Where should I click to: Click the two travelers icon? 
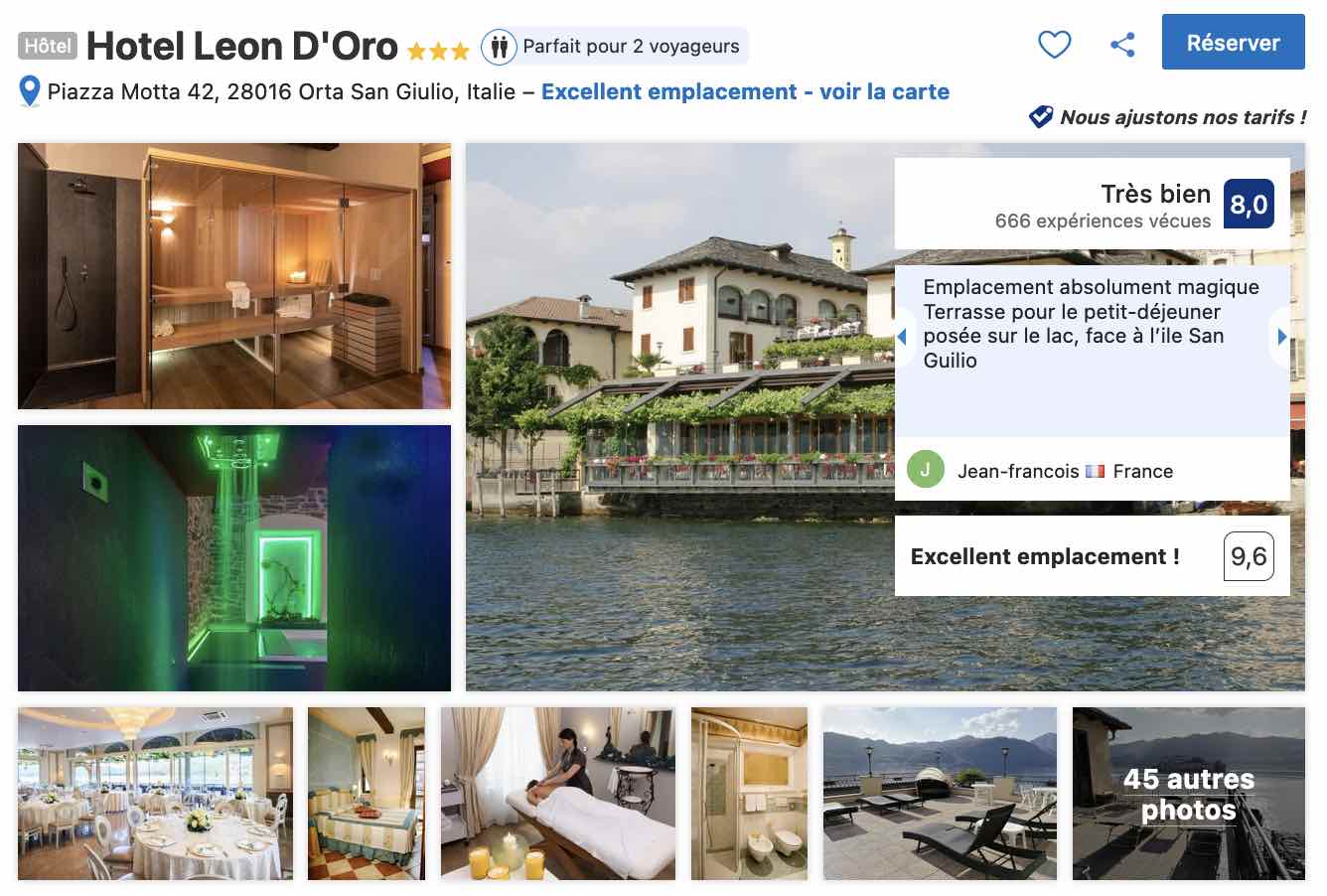(499, 46)
